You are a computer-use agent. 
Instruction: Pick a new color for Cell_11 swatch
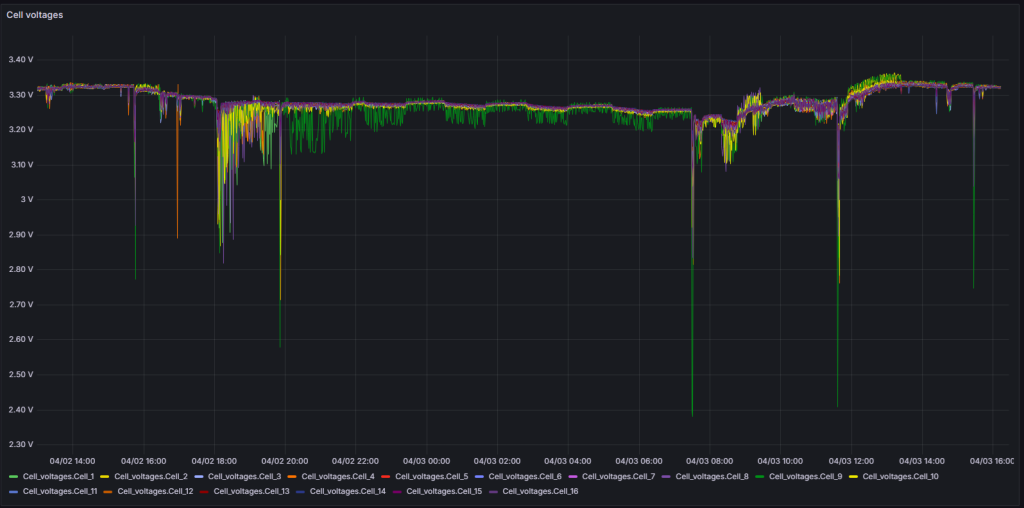pyautogui.click(x=14, y=490)
